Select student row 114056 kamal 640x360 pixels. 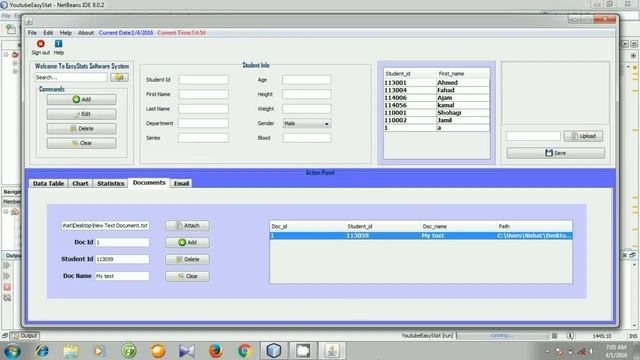coord(436,105)
